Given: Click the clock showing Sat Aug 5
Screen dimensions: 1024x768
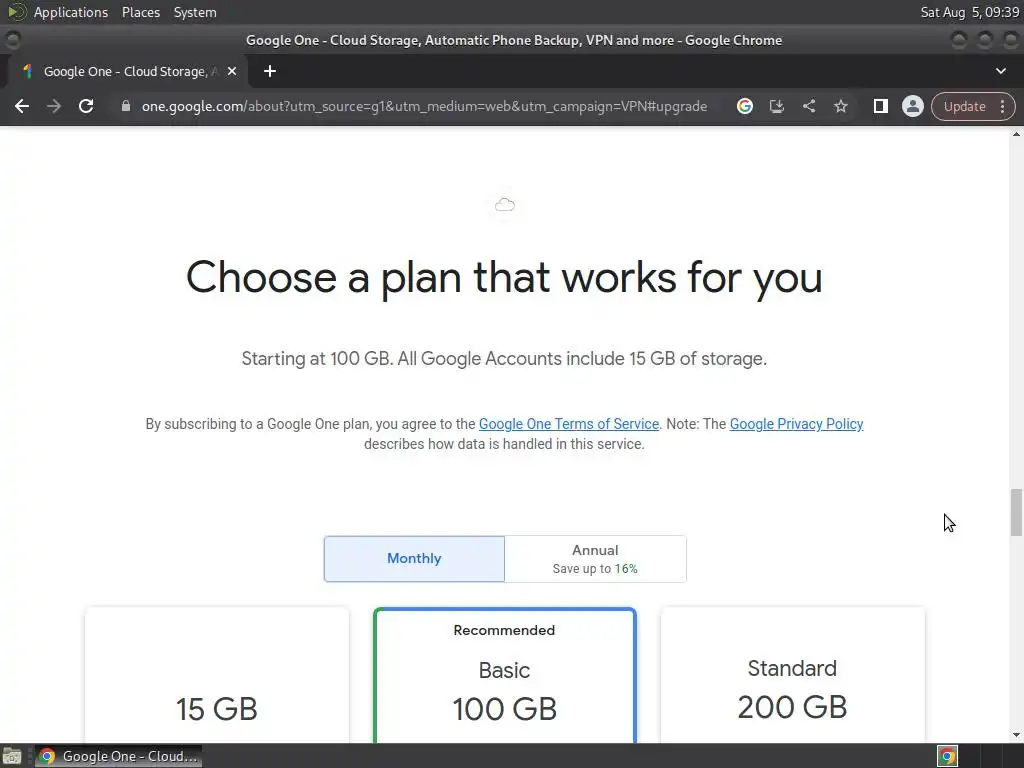Looking at the screenshot, I should pos(969,12).
